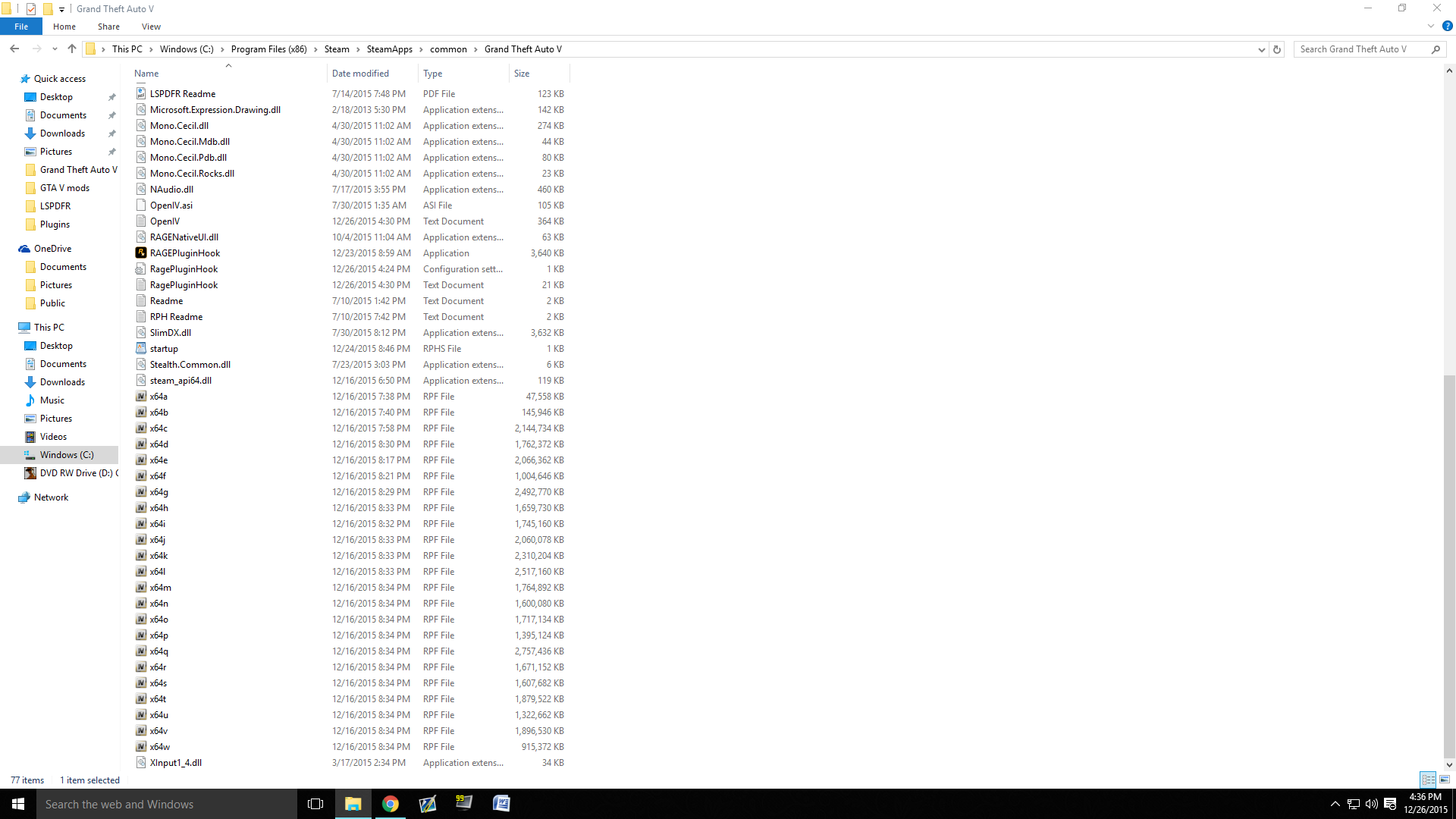
Task: Navigate to SteamApps in the breadcrumb path
Action: (389, 49)
